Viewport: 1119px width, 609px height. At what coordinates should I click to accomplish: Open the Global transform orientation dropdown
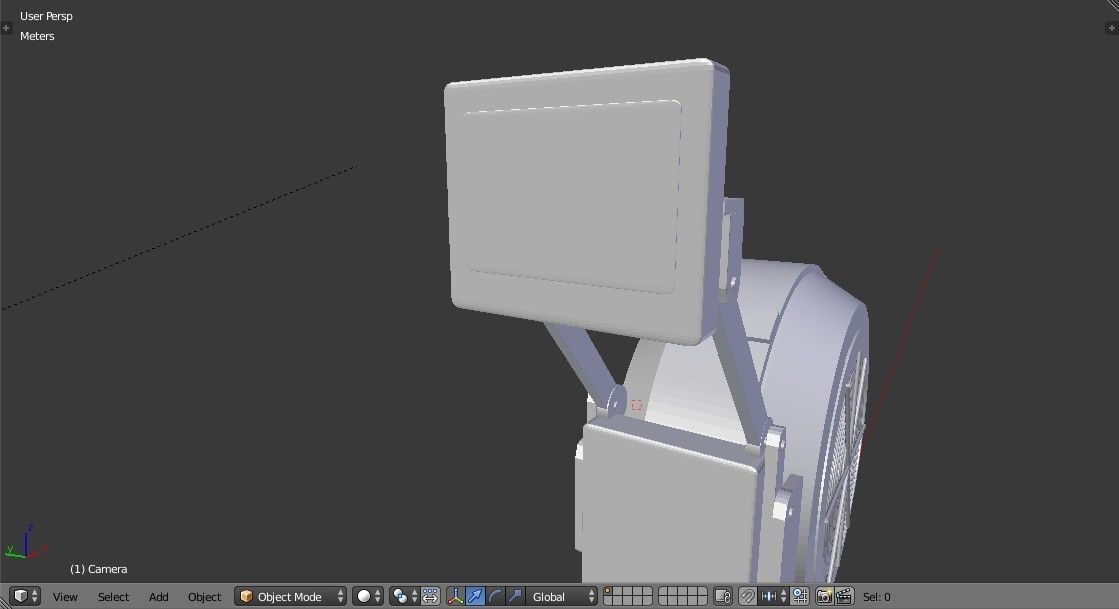click(562, 596)
